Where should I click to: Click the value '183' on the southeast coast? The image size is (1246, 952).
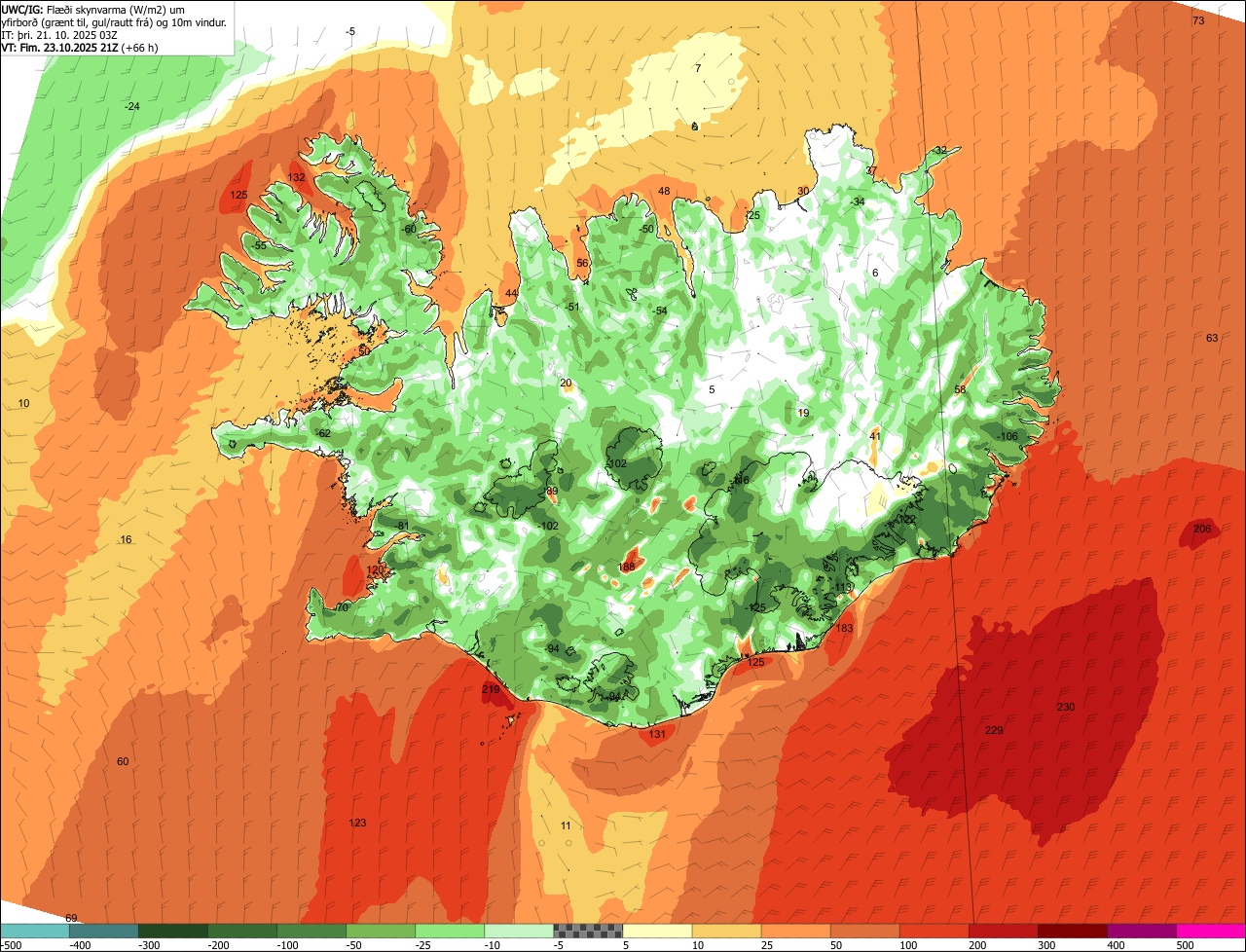[844, 628]
